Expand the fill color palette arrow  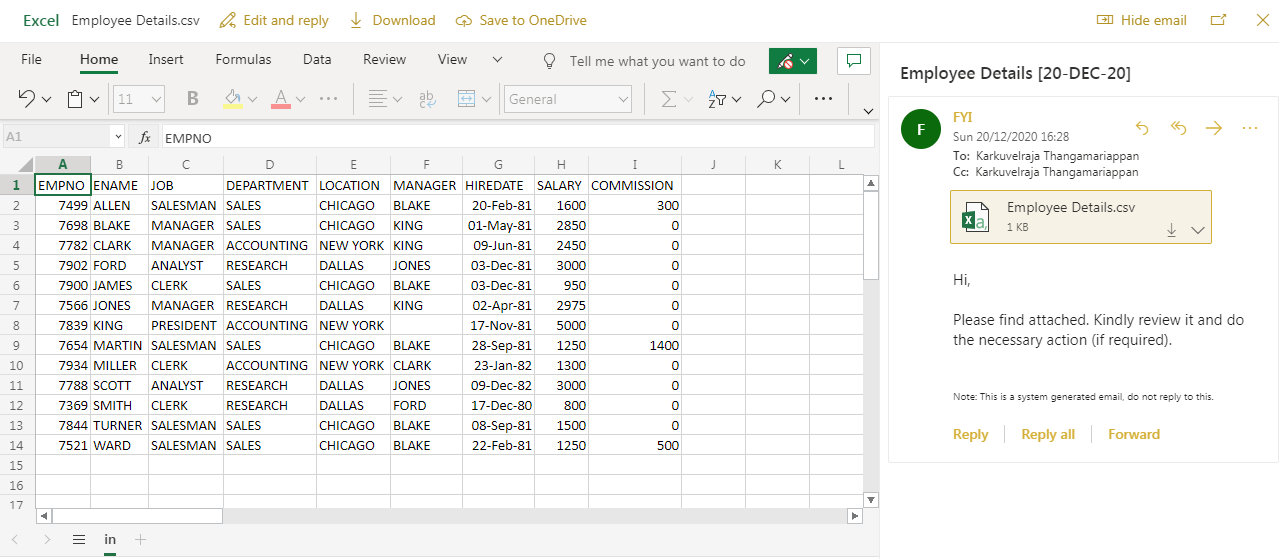[x=253, y=100]
